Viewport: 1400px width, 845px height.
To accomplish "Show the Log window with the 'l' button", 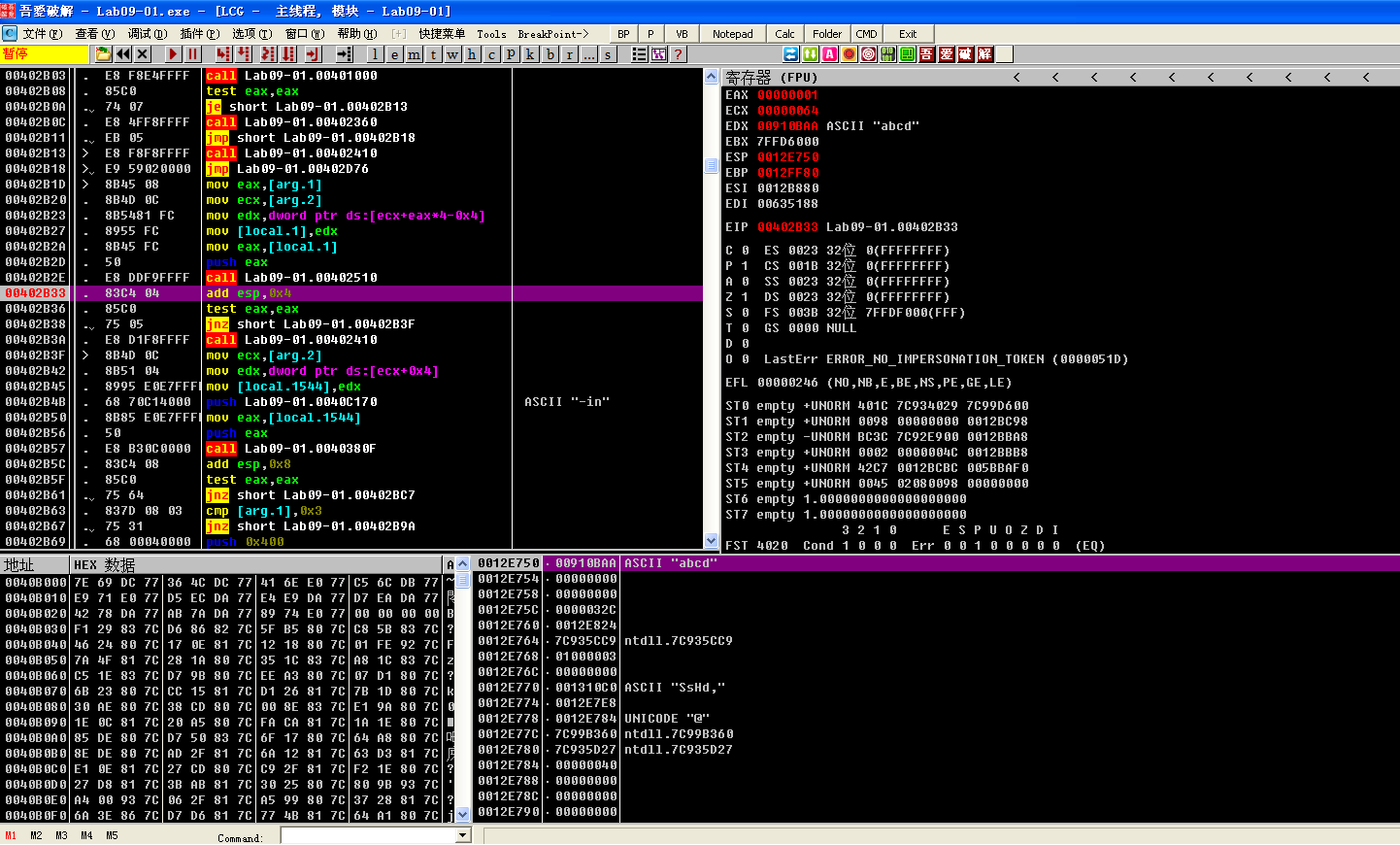I will pos(375,54).
